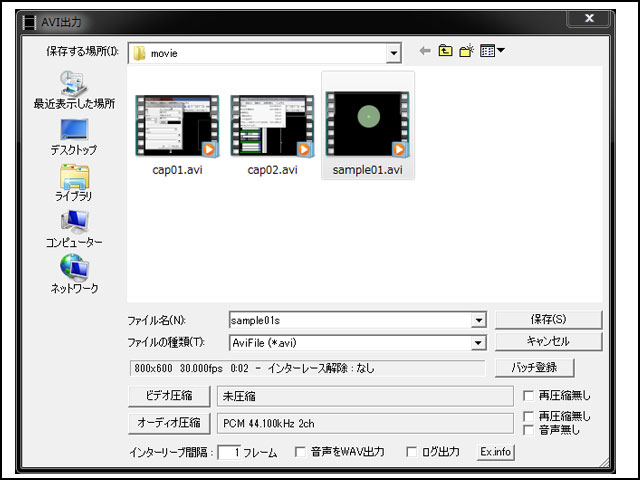Open Desktop (デスクトップ) in sidebar
Screen dimensions: 640x480
[x=74, y=137]
